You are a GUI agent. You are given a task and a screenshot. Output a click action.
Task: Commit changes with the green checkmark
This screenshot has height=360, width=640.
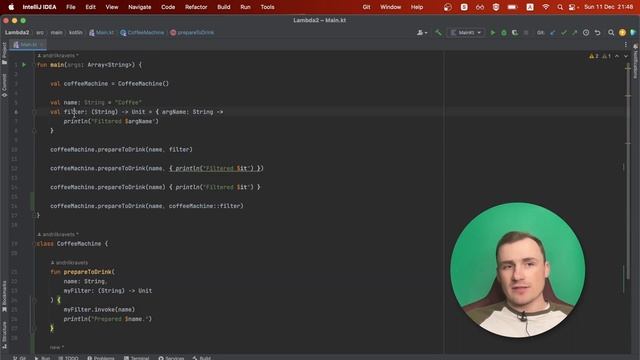tap(564, 33)
